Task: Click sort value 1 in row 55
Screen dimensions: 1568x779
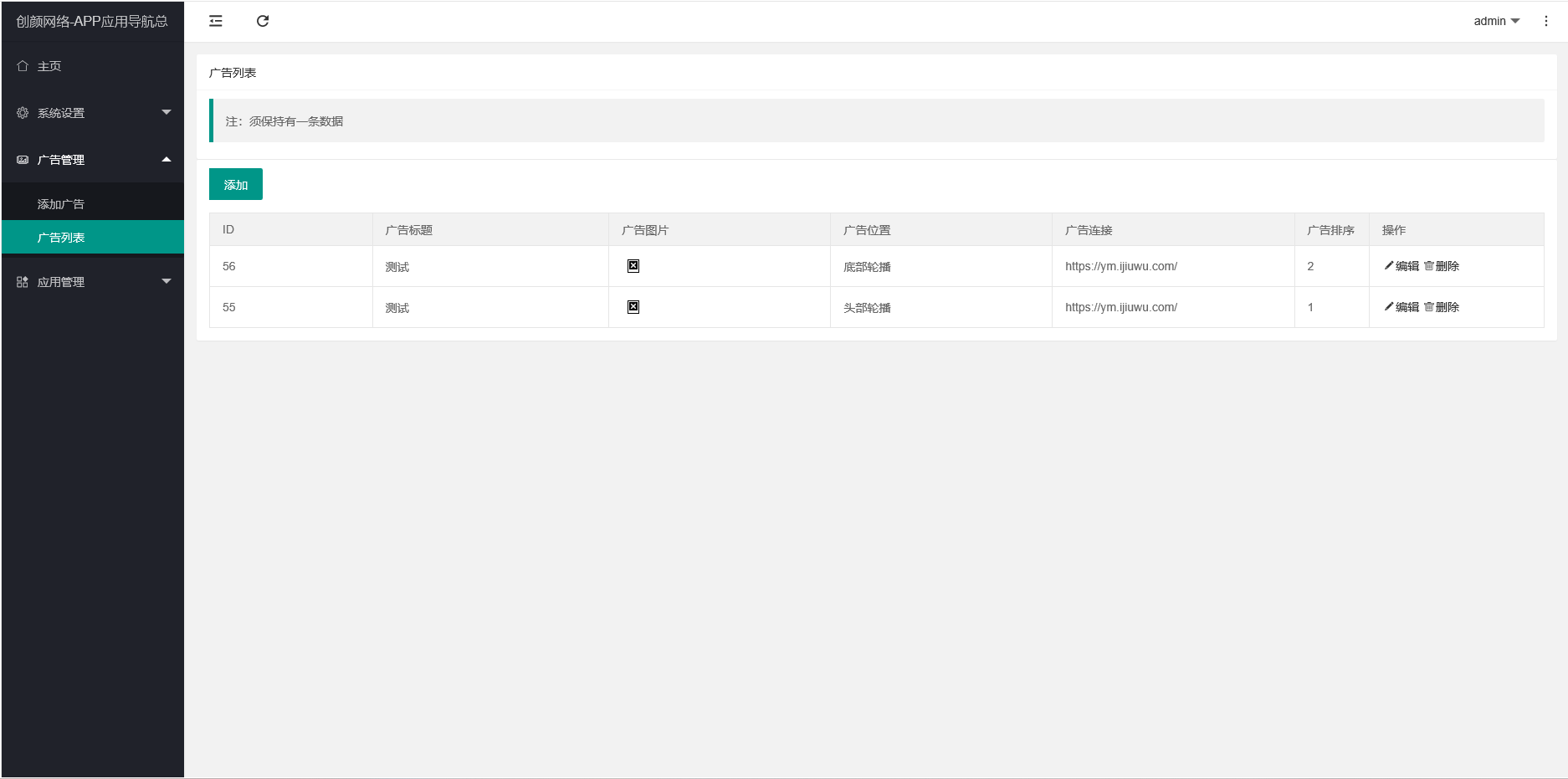Action: [1310, 307]
